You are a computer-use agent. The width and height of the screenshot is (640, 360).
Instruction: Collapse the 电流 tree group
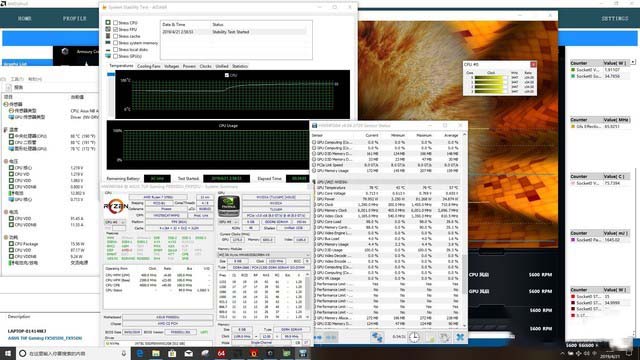(x=6, y=212)
